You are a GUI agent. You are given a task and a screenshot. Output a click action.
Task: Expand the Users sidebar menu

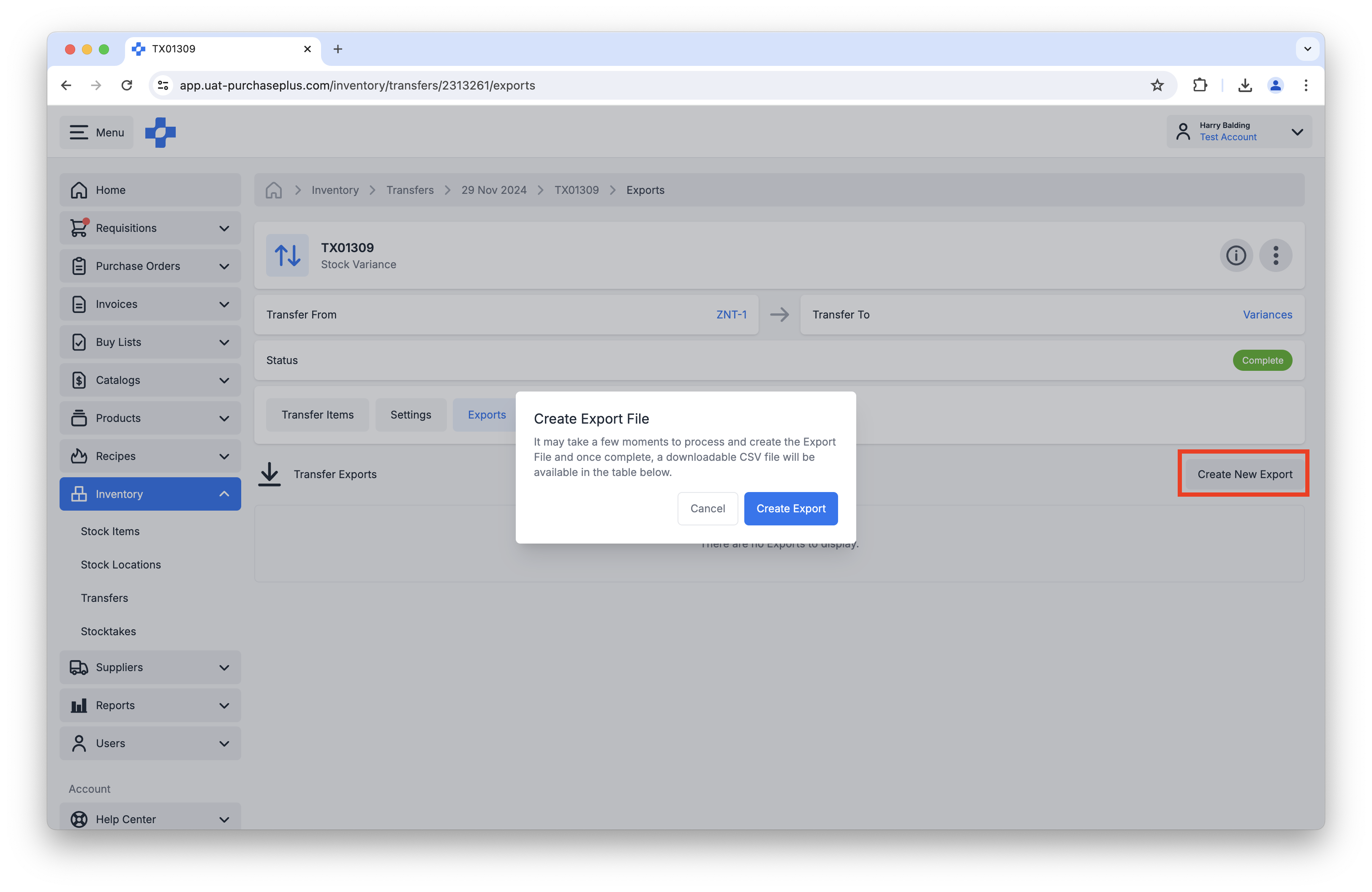(x=150, y=743)
